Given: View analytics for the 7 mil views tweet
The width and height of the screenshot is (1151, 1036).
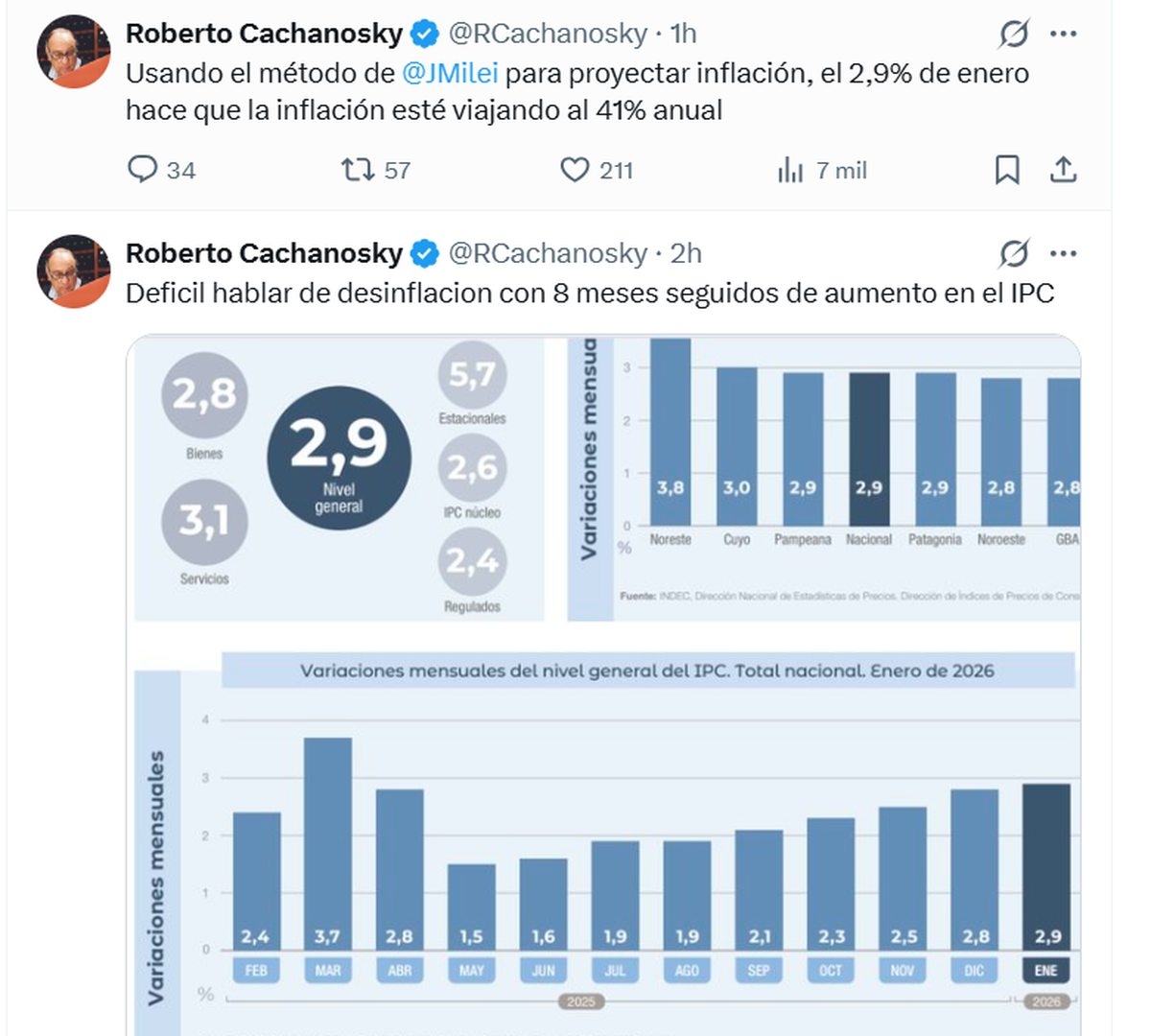Looking at the screenshot, I should pos(790,171).
